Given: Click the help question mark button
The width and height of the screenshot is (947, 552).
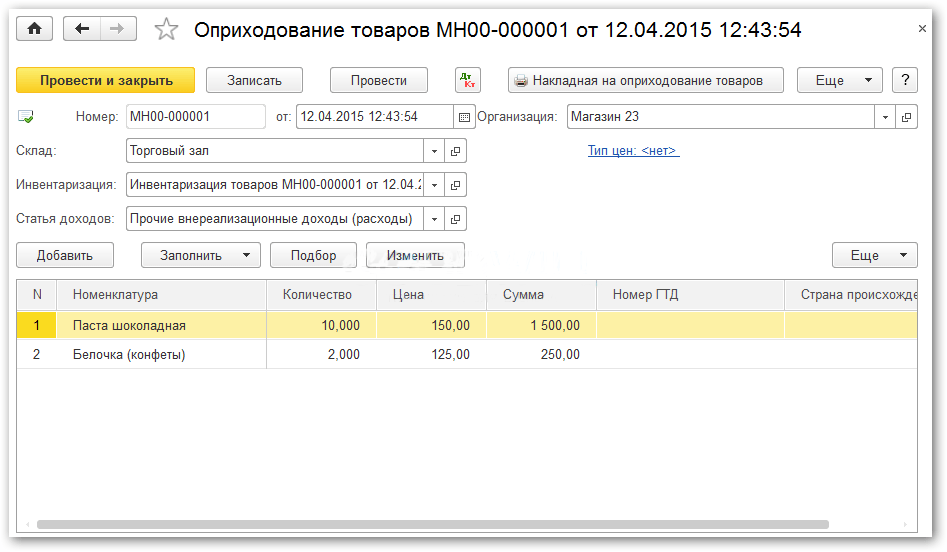Looking at the screenshot, I should tap(904, 80).
